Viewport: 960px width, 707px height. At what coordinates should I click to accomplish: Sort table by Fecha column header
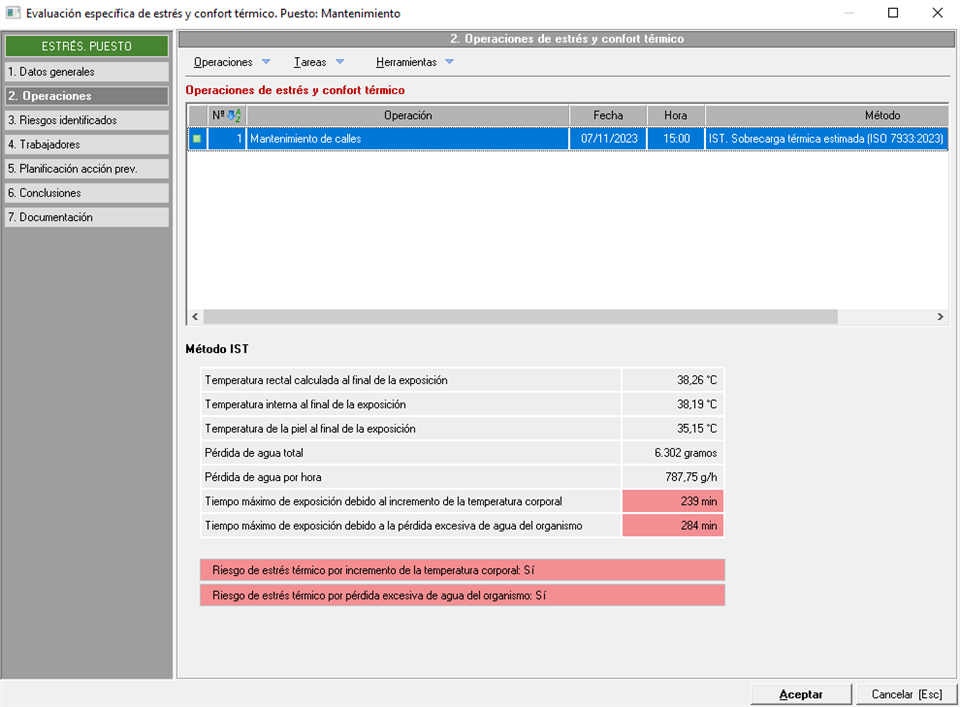(608, 116)
